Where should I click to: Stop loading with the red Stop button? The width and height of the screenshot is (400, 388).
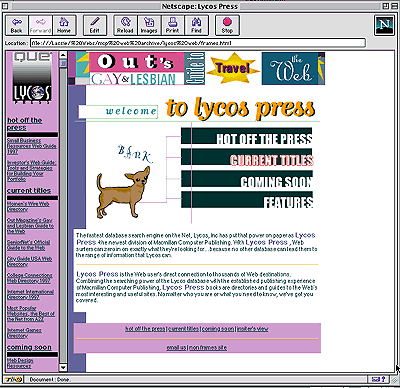[227, 25]
